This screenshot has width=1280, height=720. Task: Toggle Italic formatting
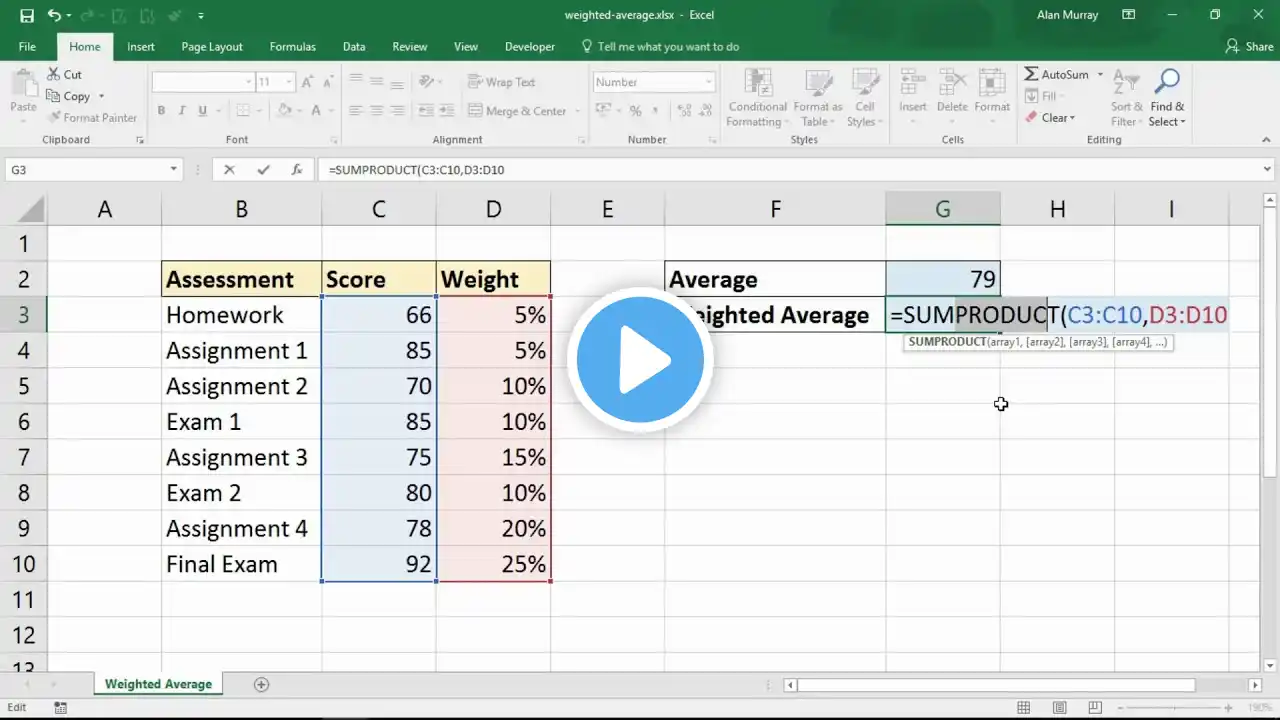click(x=181, y=111)
